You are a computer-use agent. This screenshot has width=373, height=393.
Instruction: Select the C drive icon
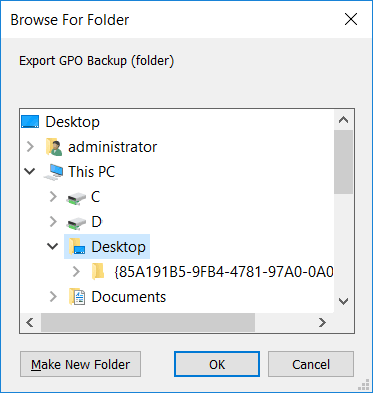[x=76, y=199]
